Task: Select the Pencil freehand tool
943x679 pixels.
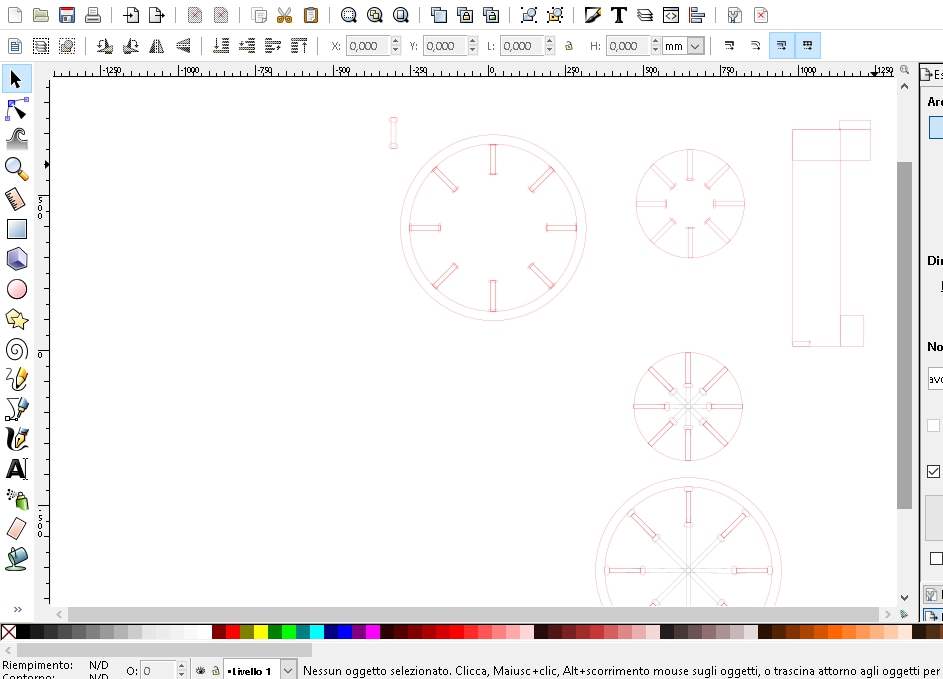Action: pyautogui.click(x=17, y=379)
